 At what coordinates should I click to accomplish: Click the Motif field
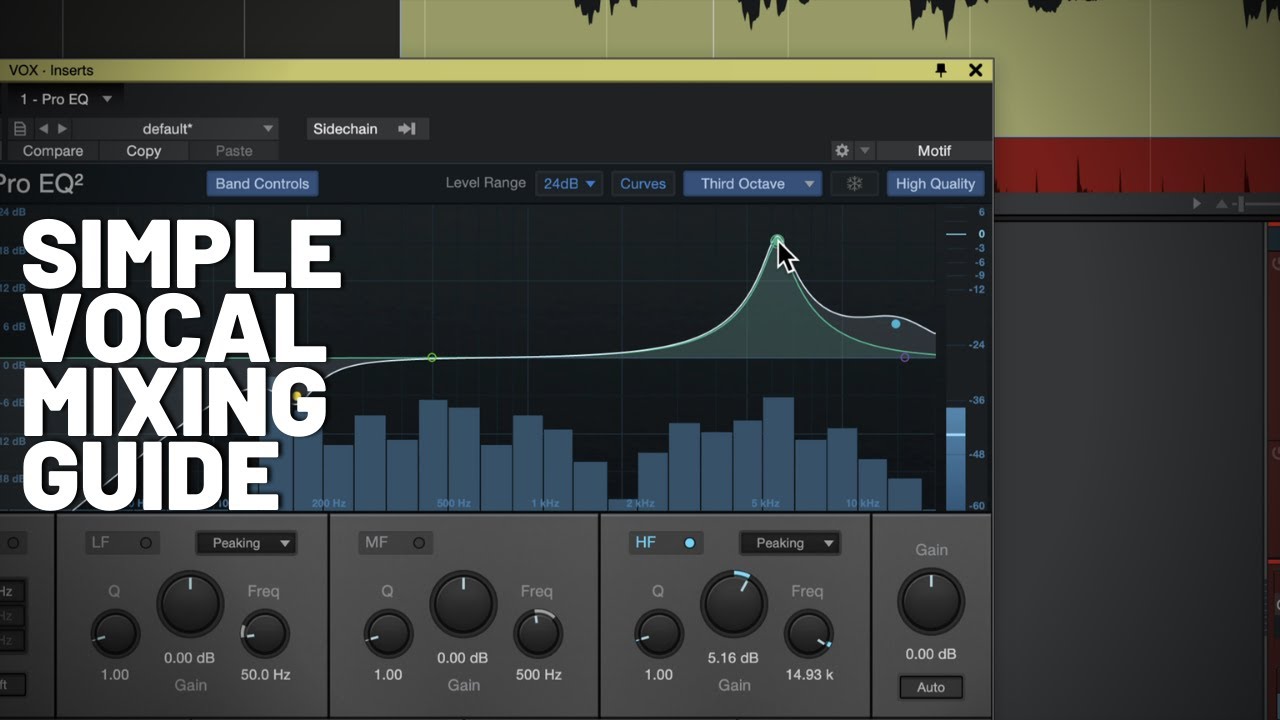pos(934,151)
